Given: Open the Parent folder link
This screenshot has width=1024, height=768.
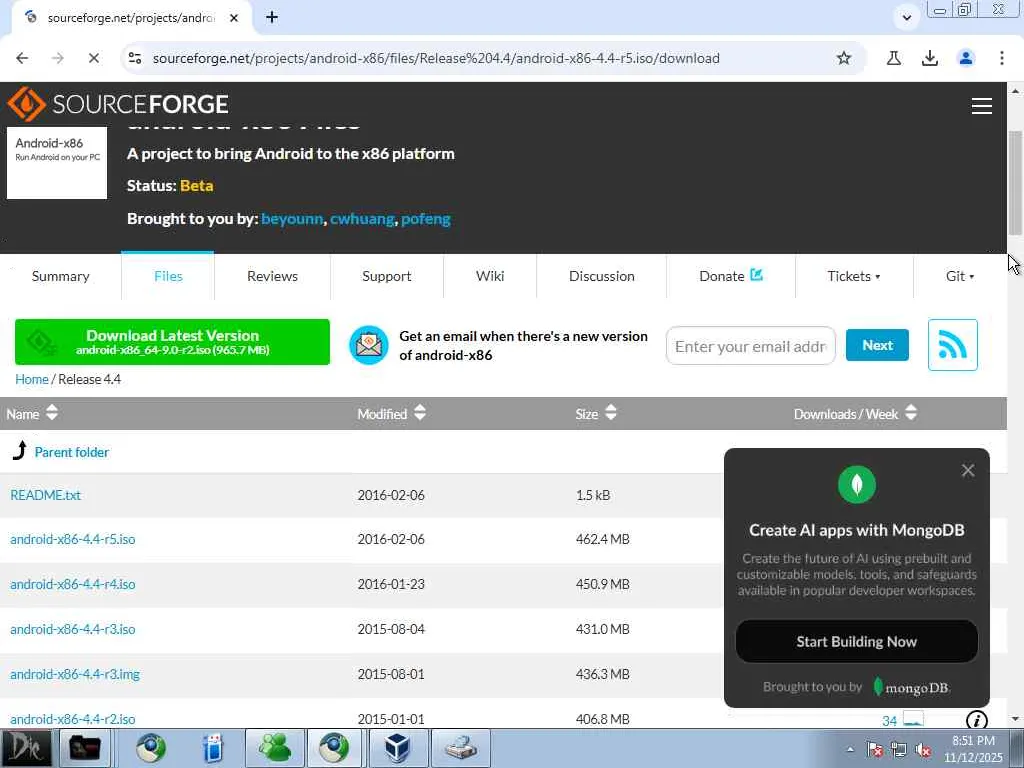Looking at the screenshot, I should point(72,452).
